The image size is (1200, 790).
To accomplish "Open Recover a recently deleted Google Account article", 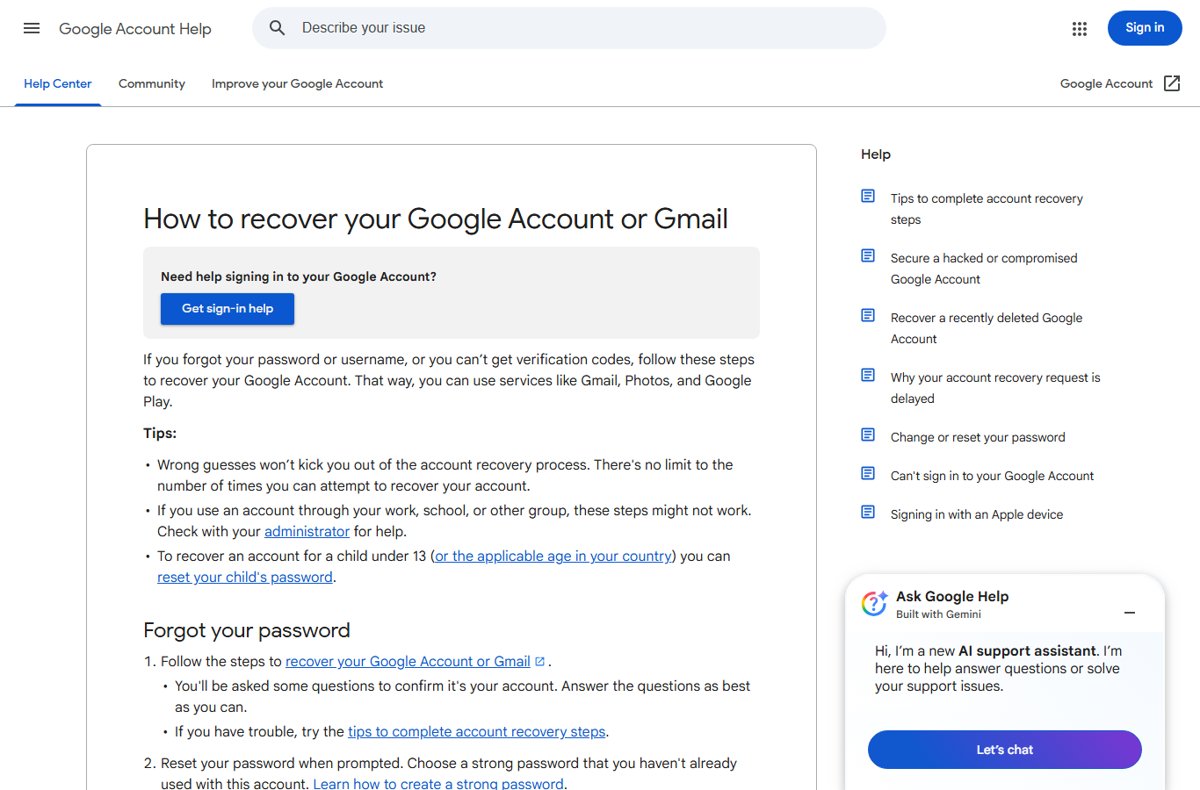I will pyautogui.click(x=987, y=328).
